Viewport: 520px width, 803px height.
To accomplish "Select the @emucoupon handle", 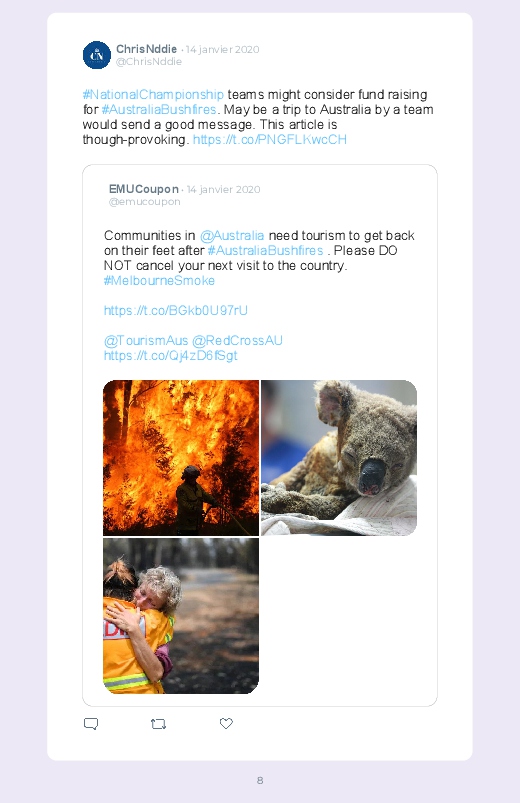I will [144, 202].
